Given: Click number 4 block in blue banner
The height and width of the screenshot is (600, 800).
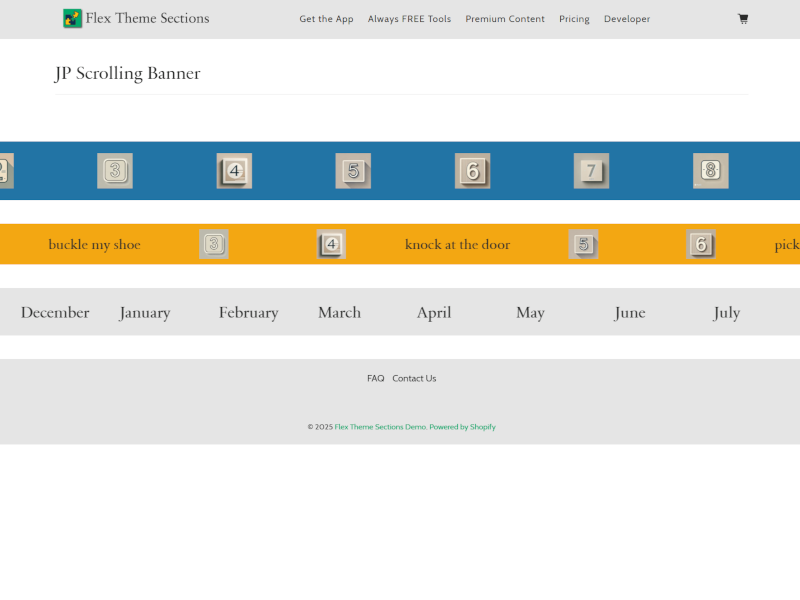Looking at the screenshot, I should coord(234,171).
